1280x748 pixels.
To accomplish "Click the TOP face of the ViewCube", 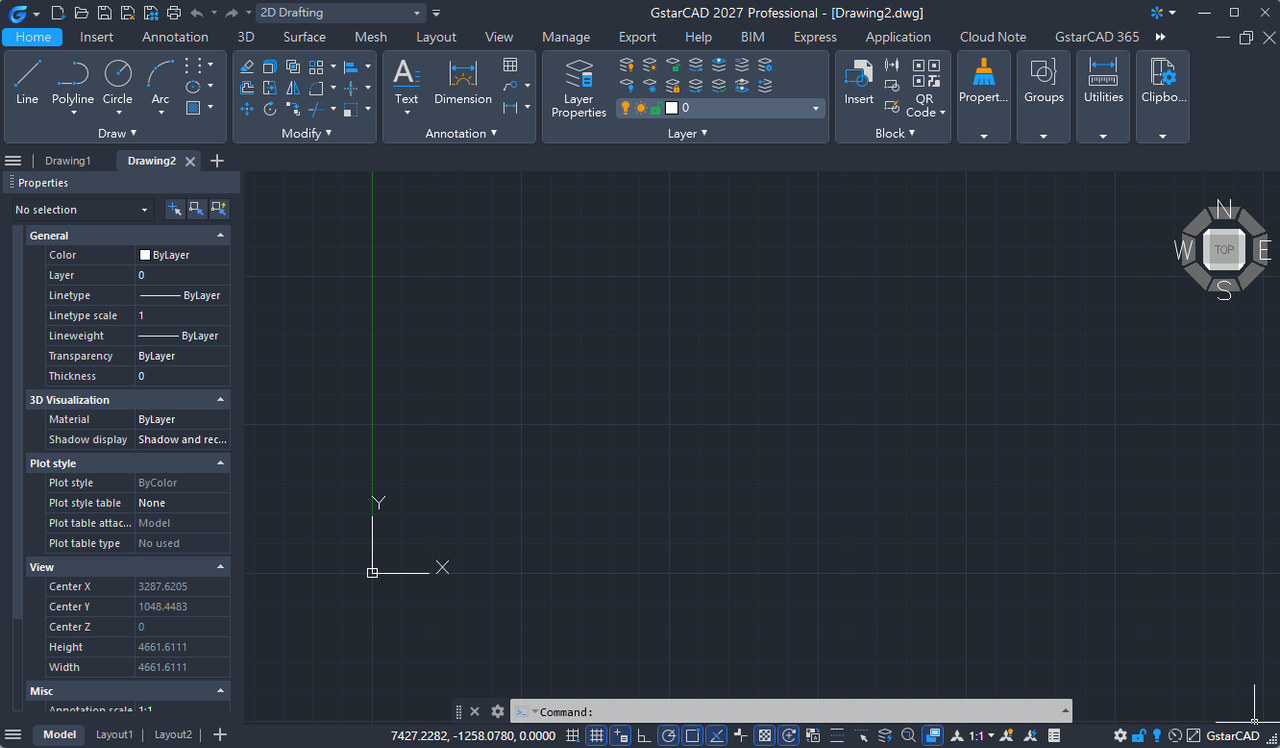I will (1224, 250).
